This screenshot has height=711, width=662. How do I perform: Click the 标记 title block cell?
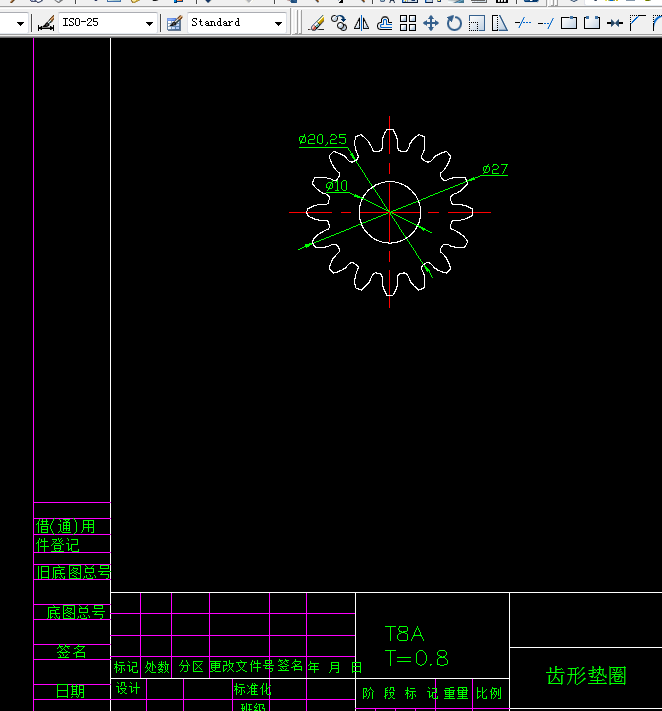126,667
